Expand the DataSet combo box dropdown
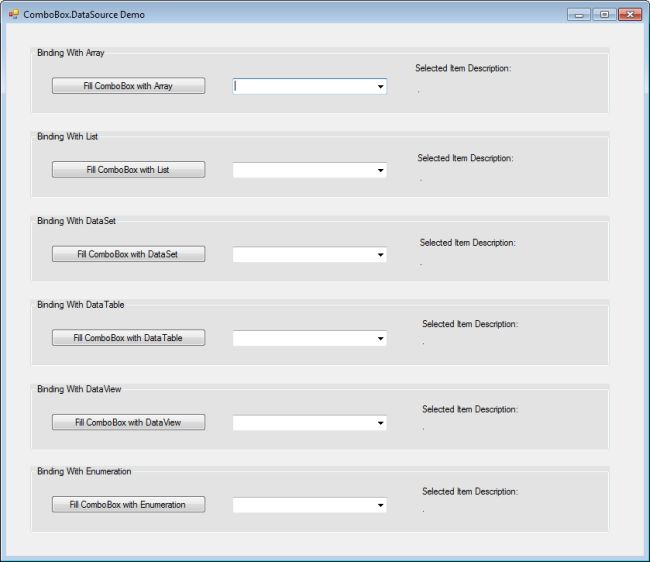 pyautogui.click(x=381, y=255)
